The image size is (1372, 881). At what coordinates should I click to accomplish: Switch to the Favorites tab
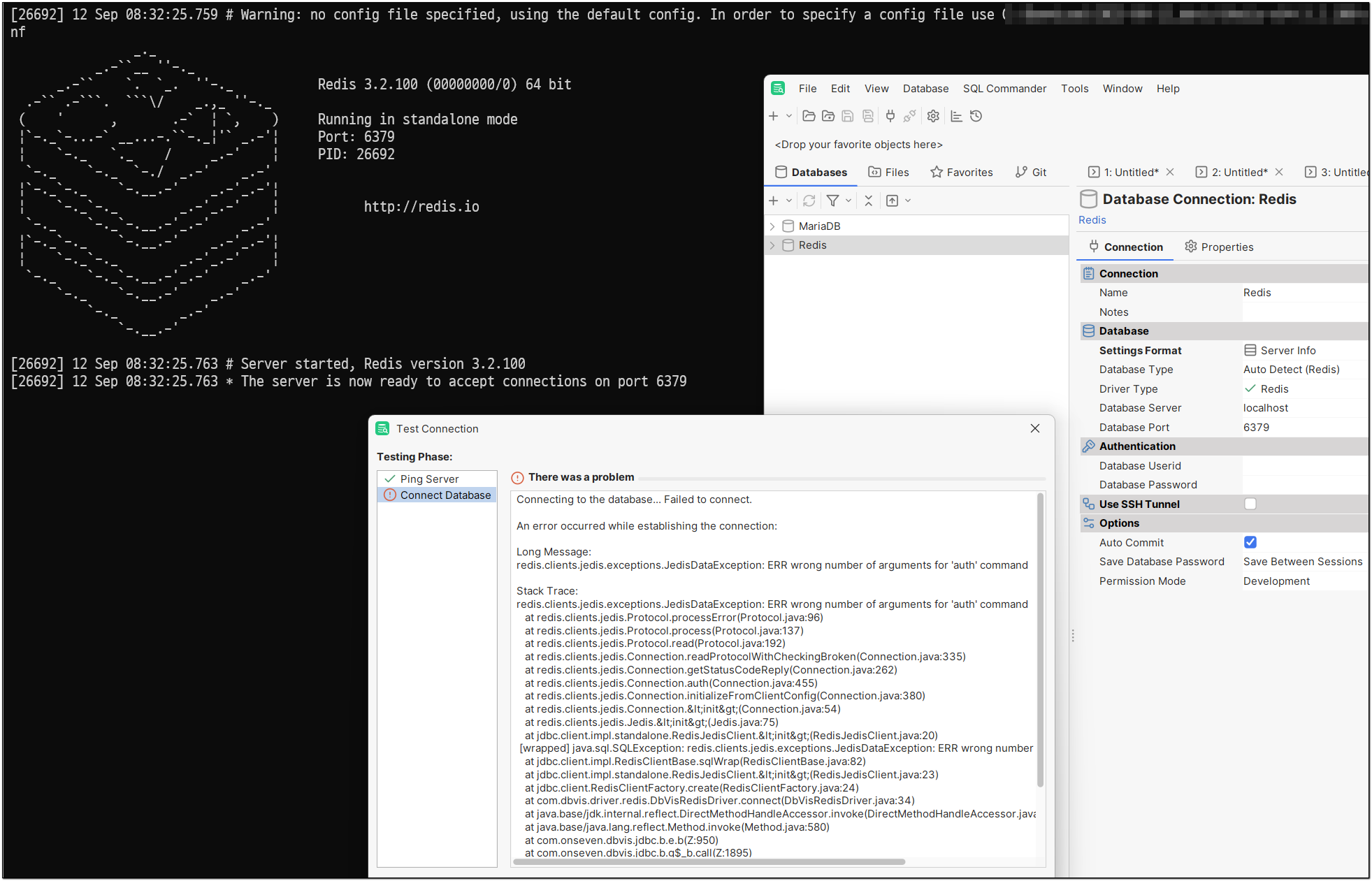coord(961,173)
